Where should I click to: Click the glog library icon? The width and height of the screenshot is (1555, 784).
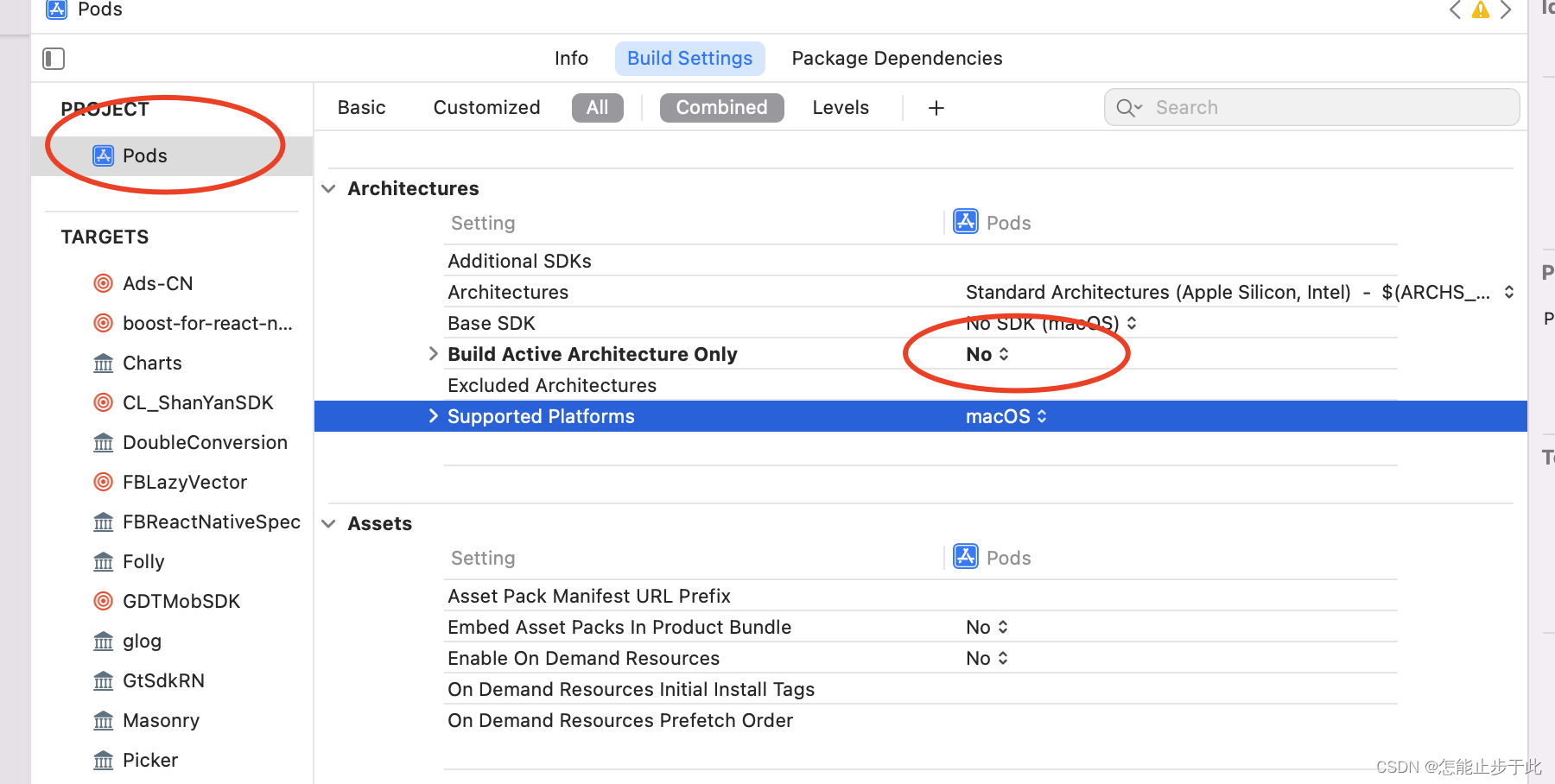[x=103, y=641]
